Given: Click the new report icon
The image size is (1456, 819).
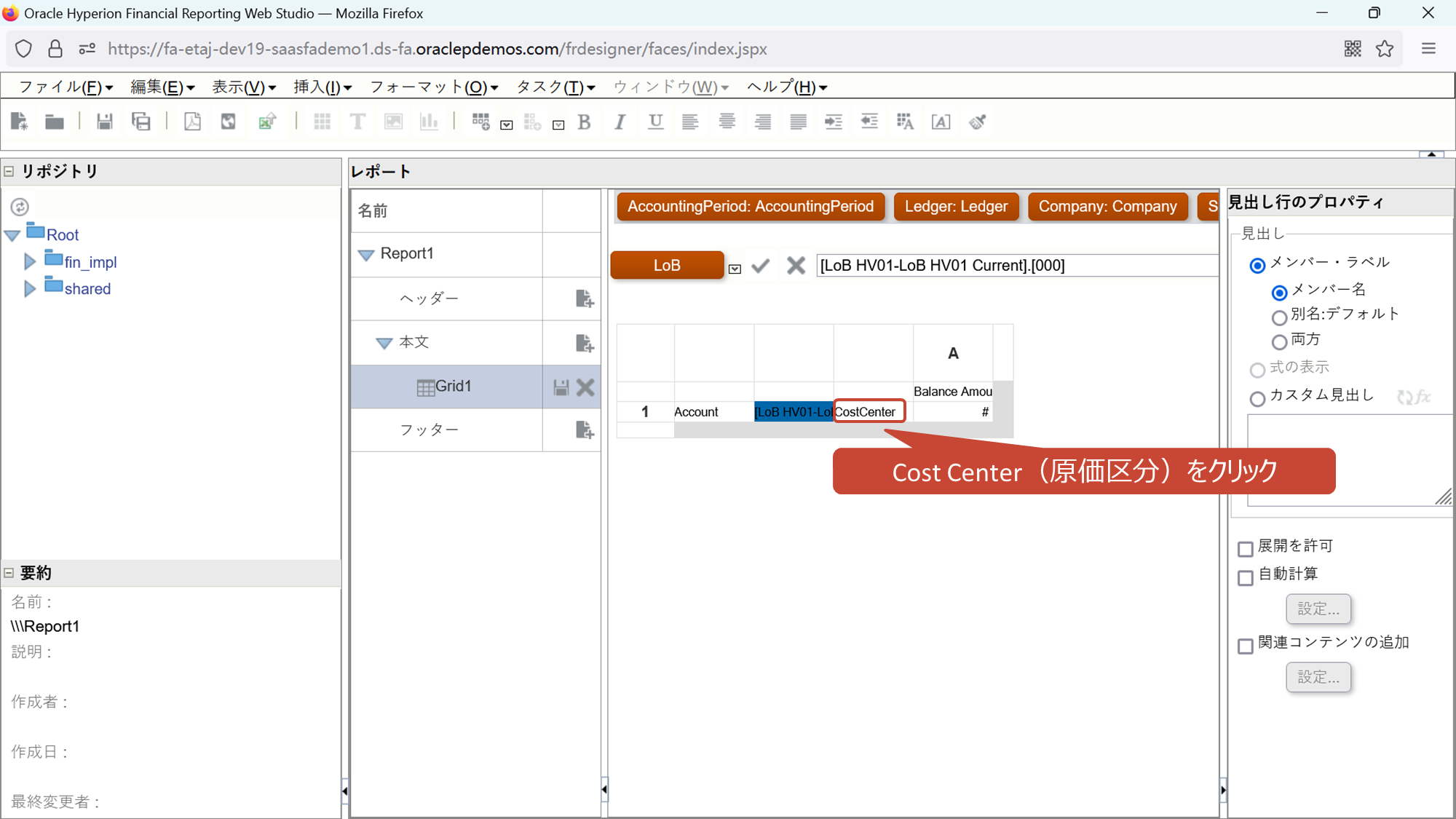Looking at the screenshot, I should pos(19,122).
